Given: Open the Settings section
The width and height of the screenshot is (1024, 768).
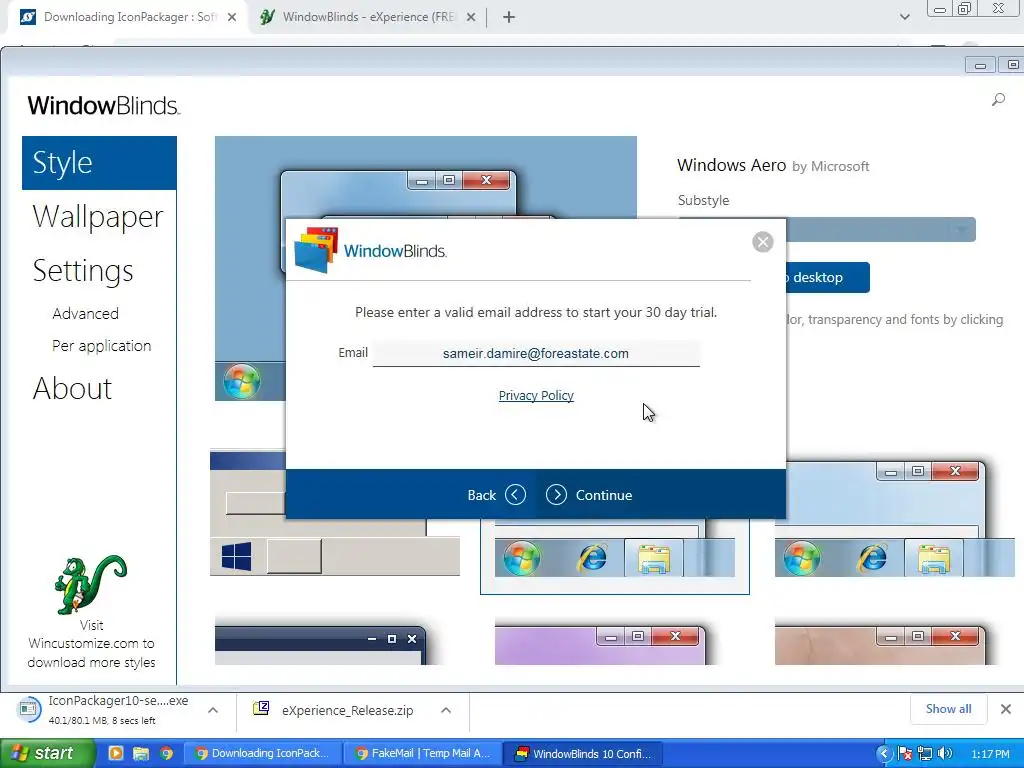Looking at the screenshot, I should pyautogui.click(x=83, y=270).
